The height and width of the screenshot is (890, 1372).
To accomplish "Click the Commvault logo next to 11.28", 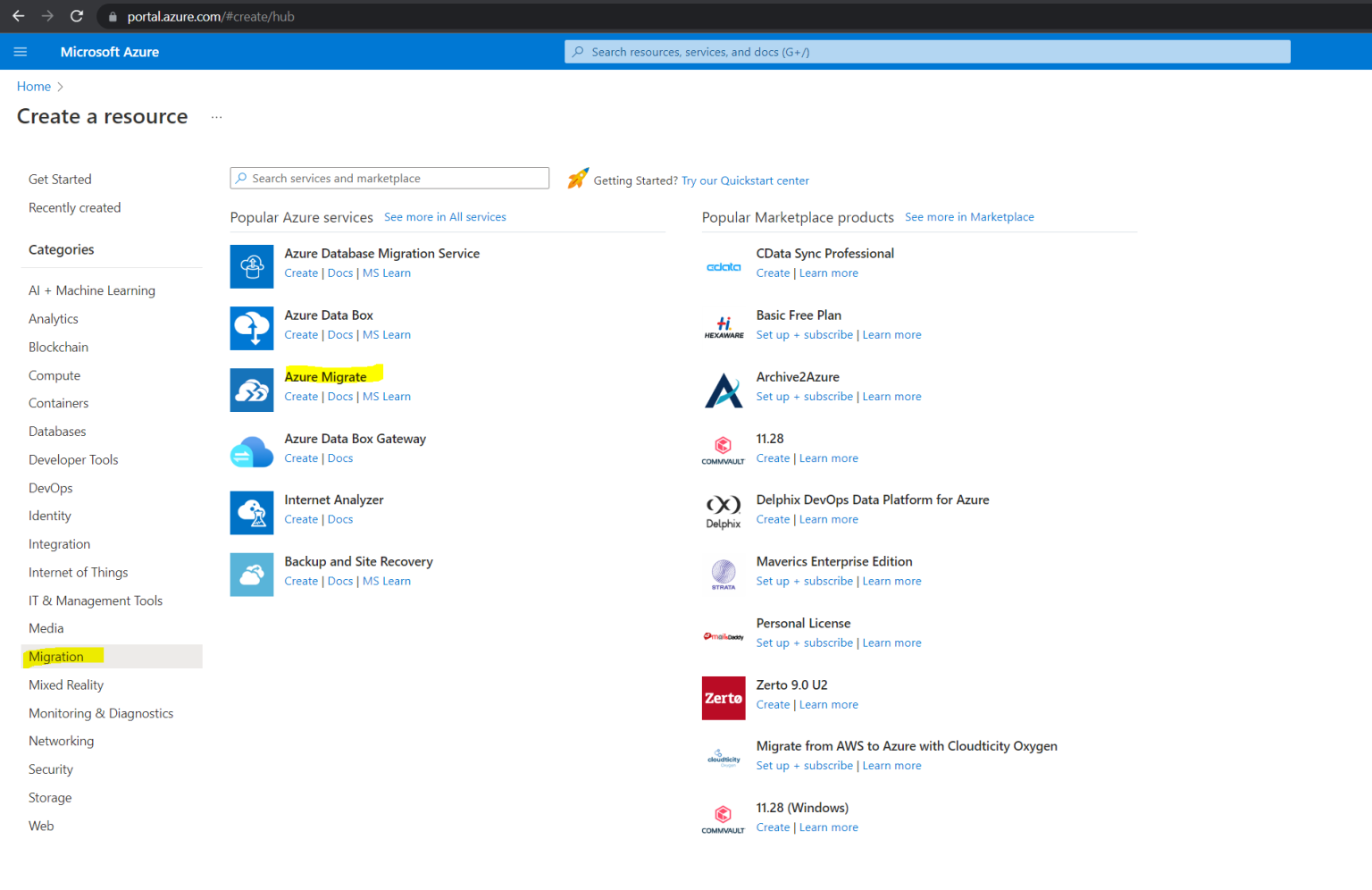I will click(x=723, y=449).
